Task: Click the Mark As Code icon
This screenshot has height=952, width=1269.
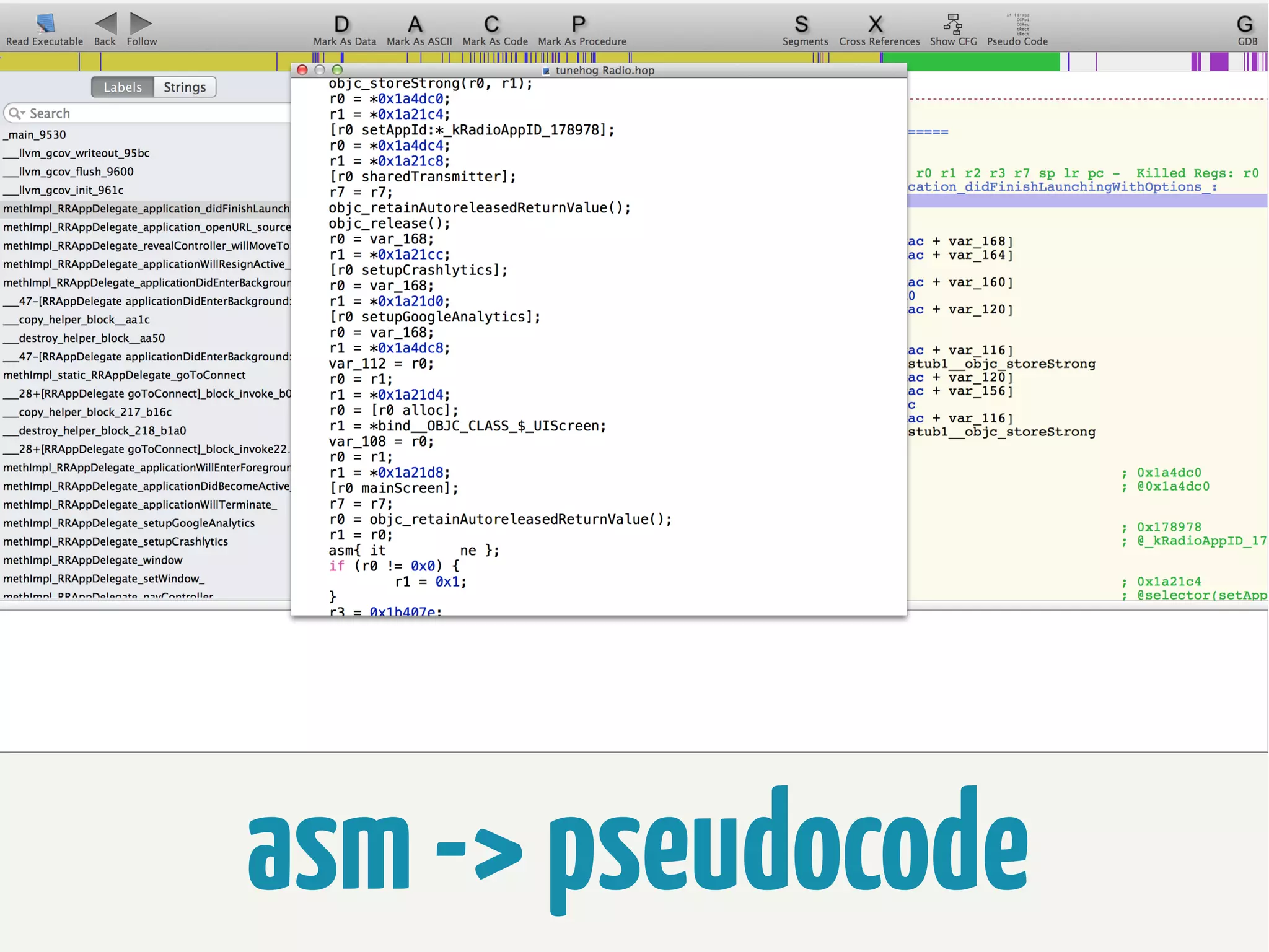Action: click(491, 24)
